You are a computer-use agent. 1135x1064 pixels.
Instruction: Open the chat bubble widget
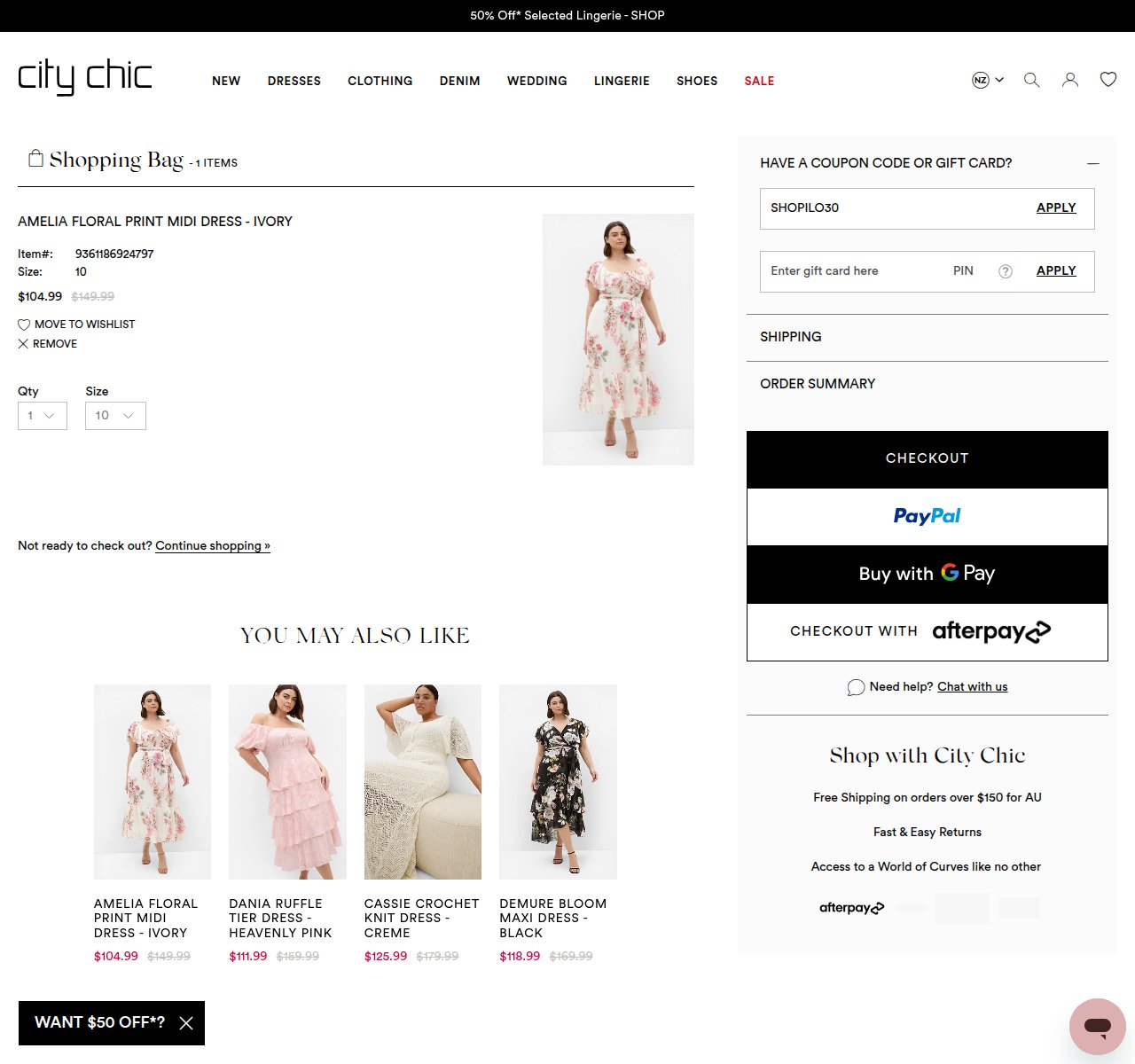point(1098,1027)
